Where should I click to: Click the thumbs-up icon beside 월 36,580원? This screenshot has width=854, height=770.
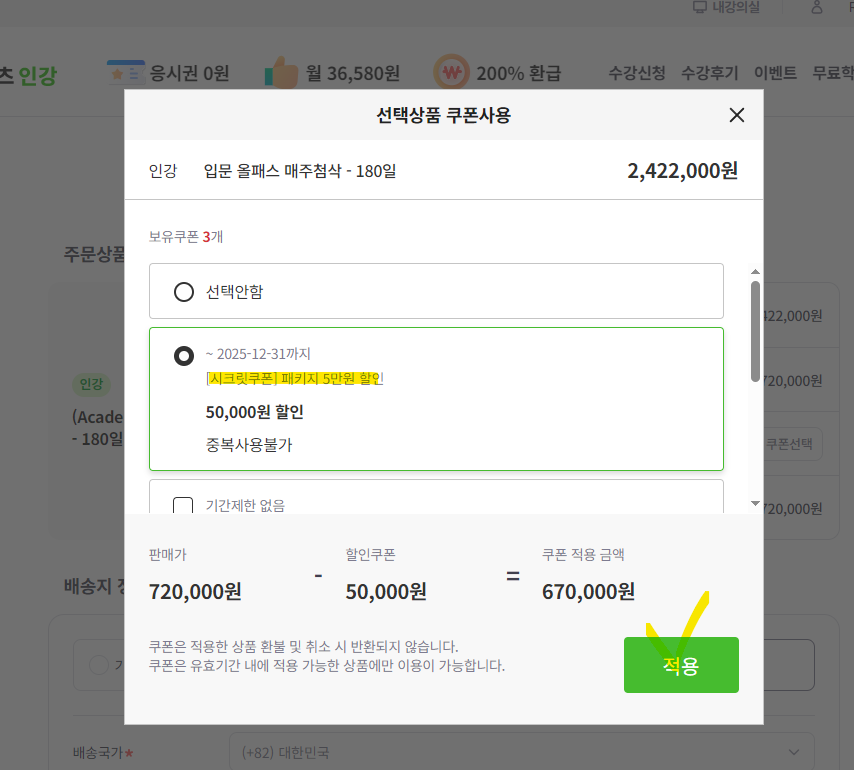281,73
